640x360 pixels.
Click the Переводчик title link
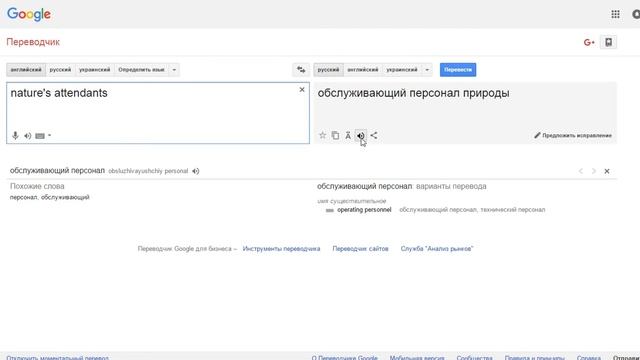pyautogui.click(x=33, y=42)
